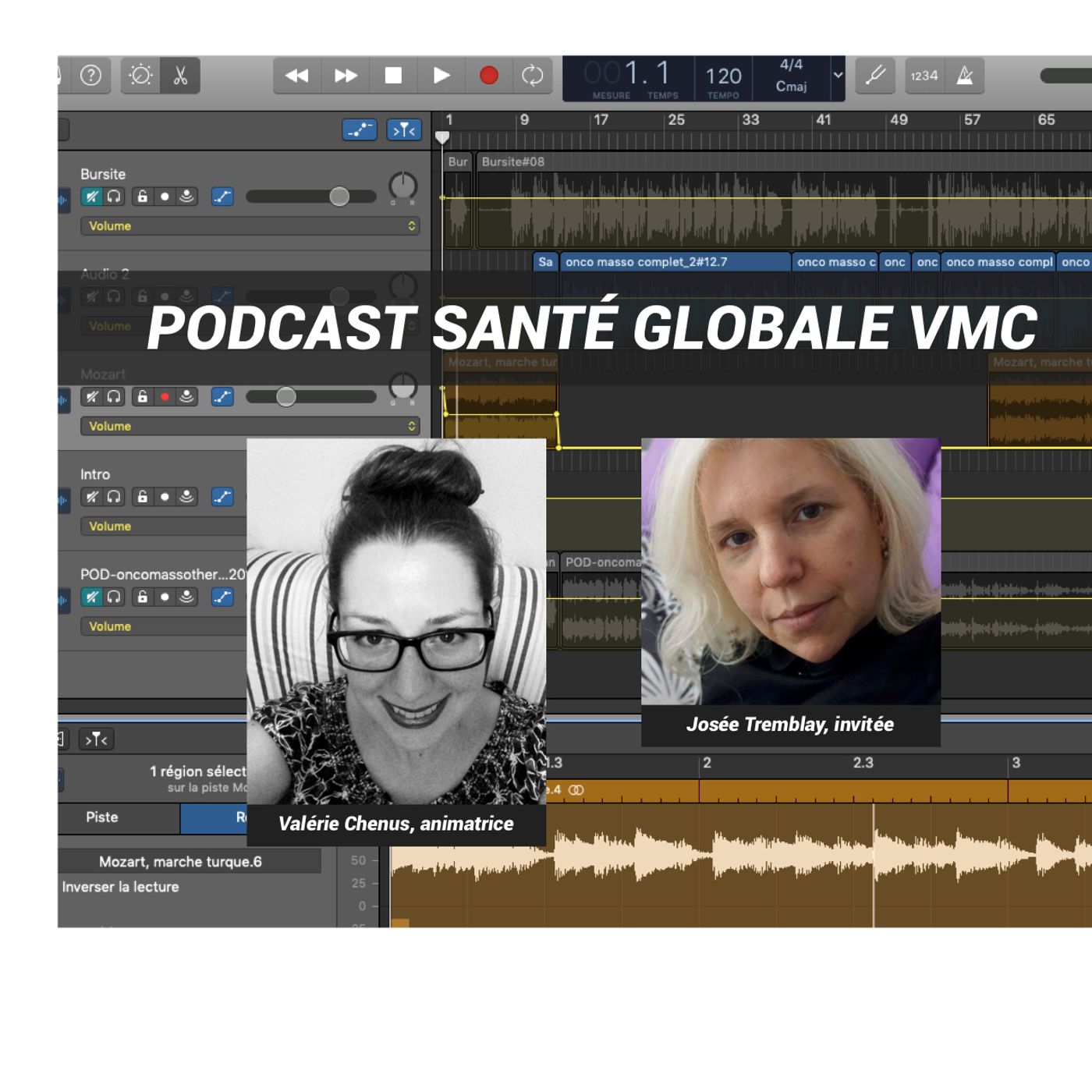Click the Tuner fork icon
This screenshot has height=1092, width=1092.
coord(875,76)
